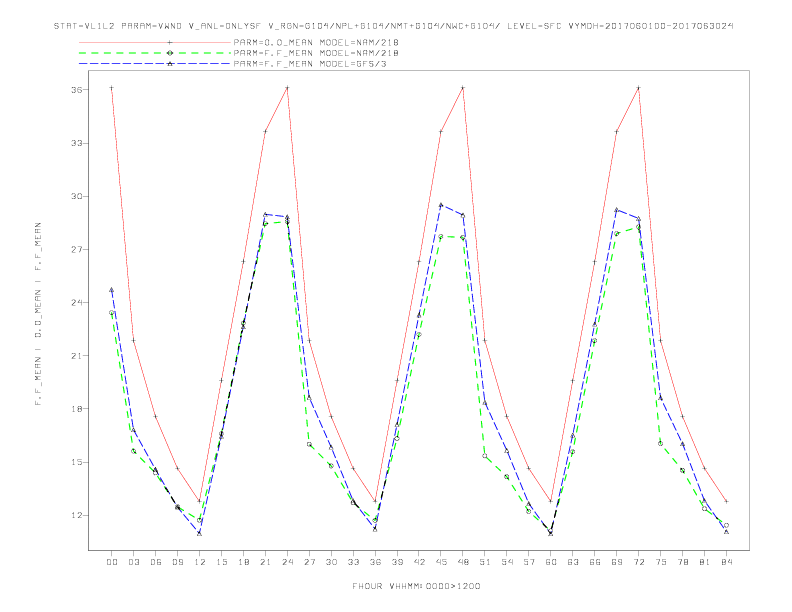This screenshot has height=612, width=792.
Task: Click y-axis tick value 30
Action: tap(77, 196)
